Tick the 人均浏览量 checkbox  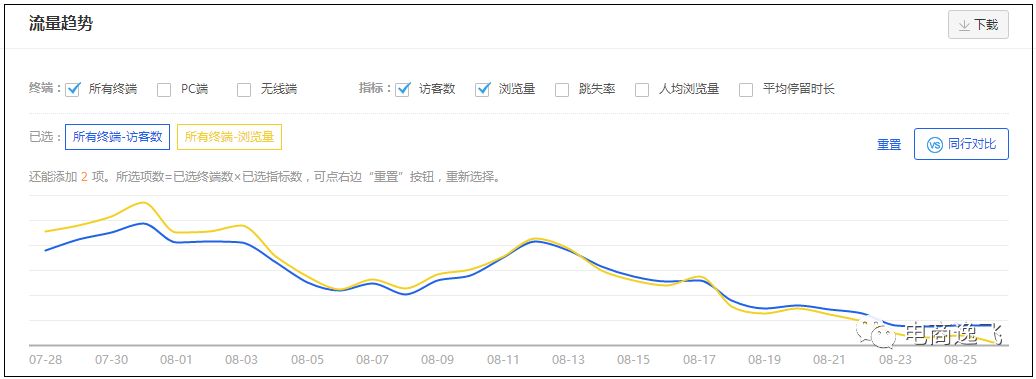[x=642, y=89]
